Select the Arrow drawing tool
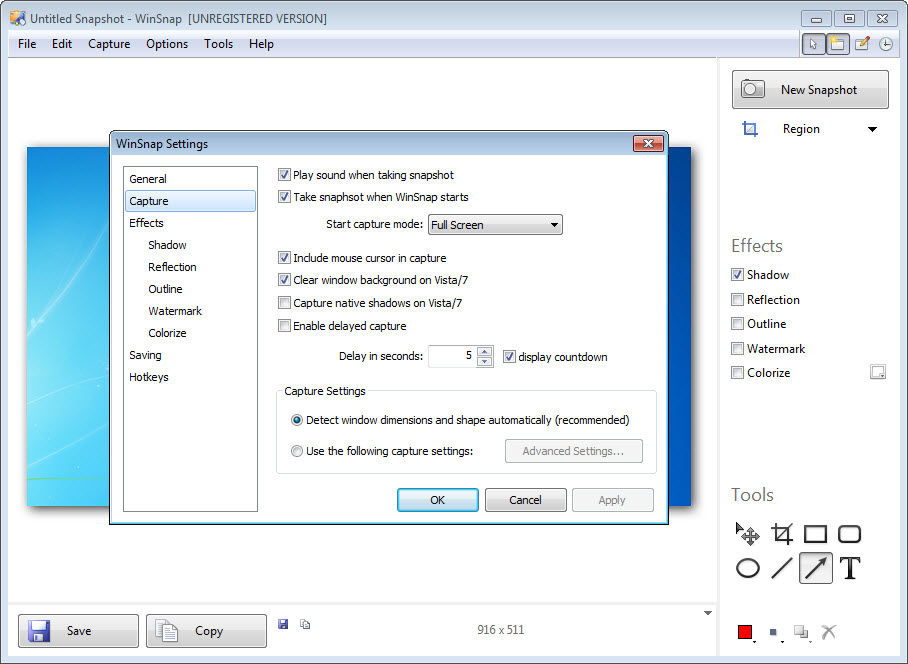This screenshot has width=908, height=664. [815, 567]
